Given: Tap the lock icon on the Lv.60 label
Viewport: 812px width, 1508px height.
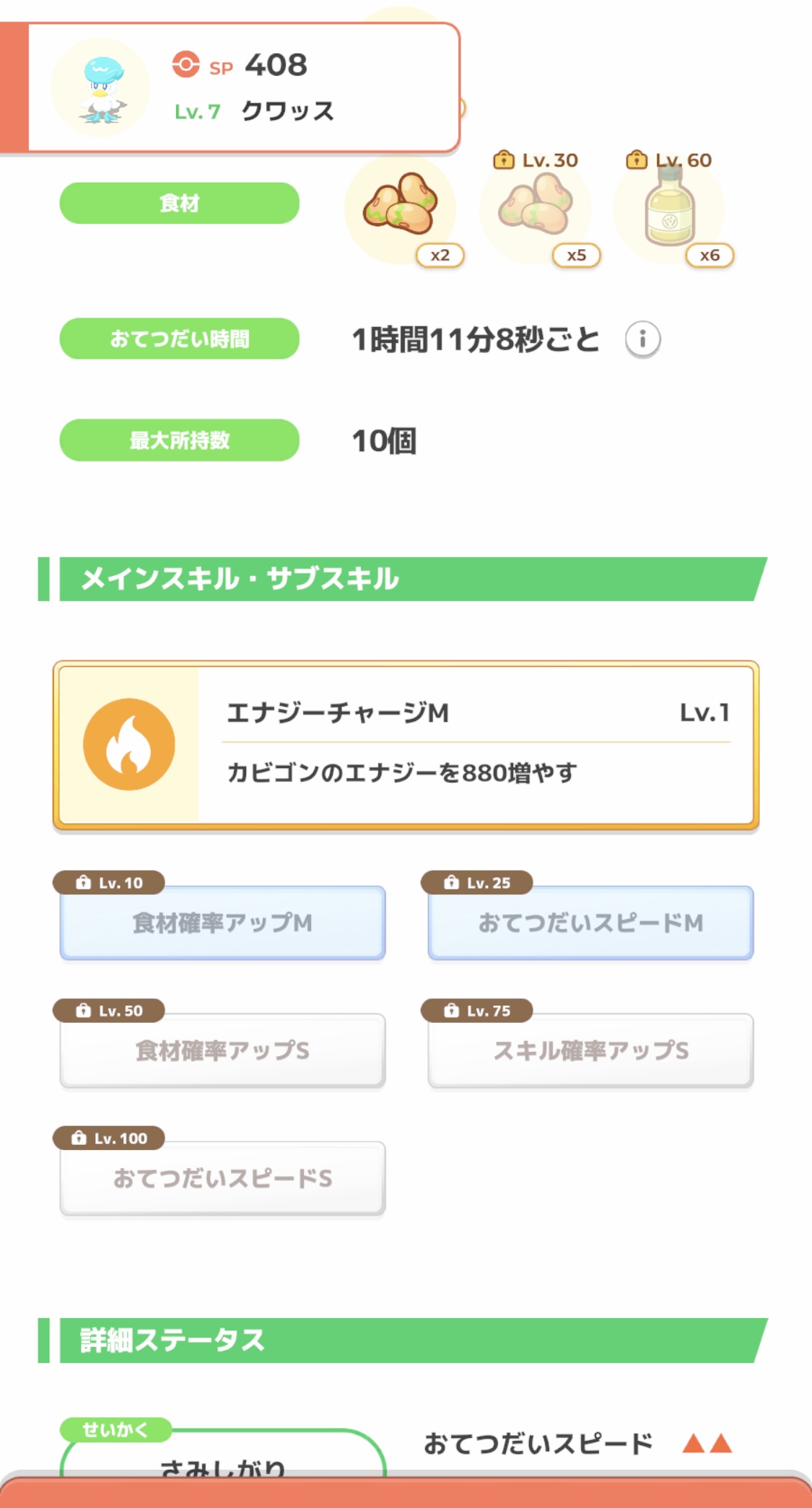Looking at the screenshot, I should point(636,160).
